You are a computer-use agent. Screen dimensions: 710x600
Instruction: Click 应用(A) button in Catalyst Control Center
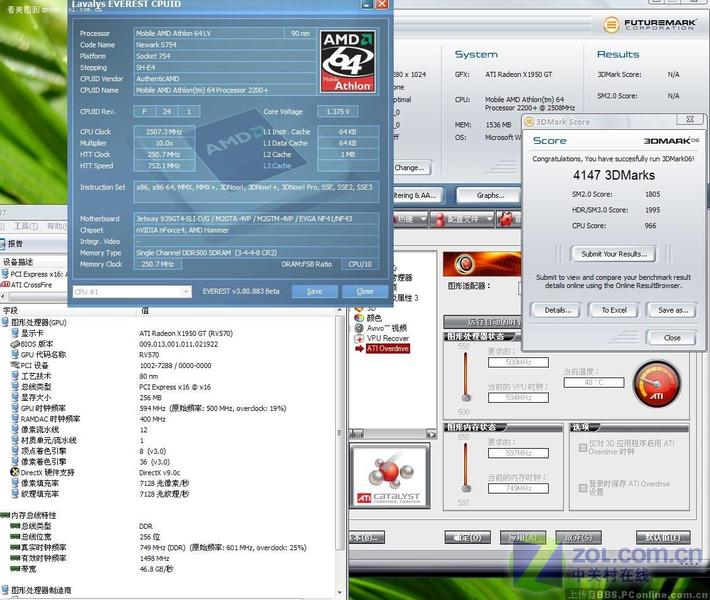pyautogui.click(x=523, y=538)
